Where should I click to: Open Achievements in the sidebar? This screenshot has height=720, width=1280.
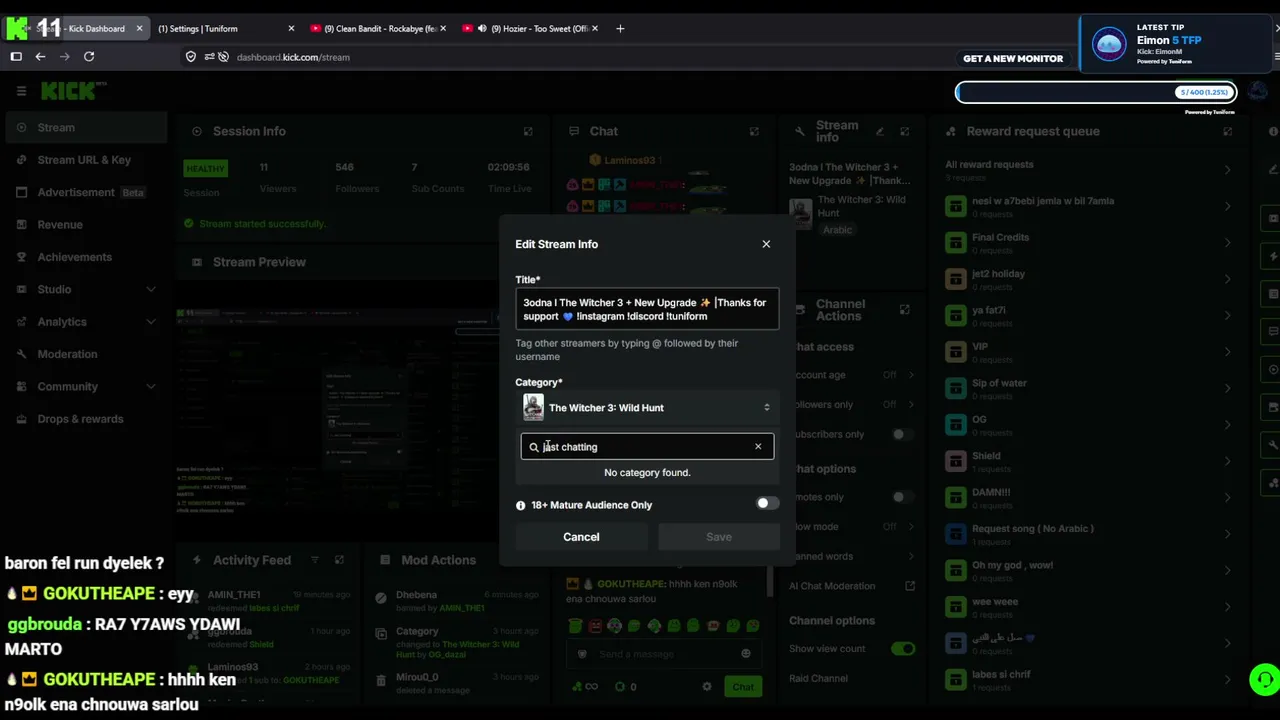point(86,257)
